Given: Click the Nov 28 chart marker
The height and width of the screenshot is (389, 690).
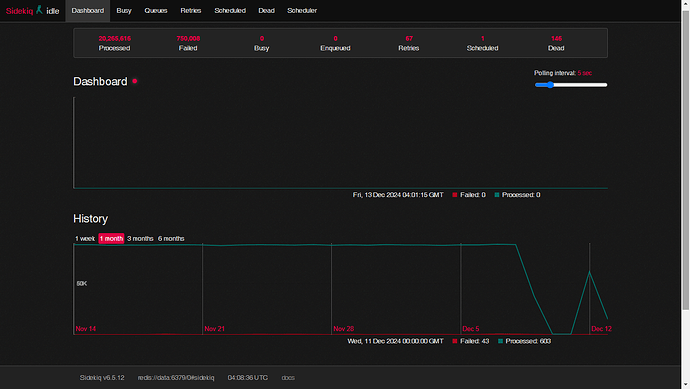Looking at the screenshot, I should click(x=343, y=329).
